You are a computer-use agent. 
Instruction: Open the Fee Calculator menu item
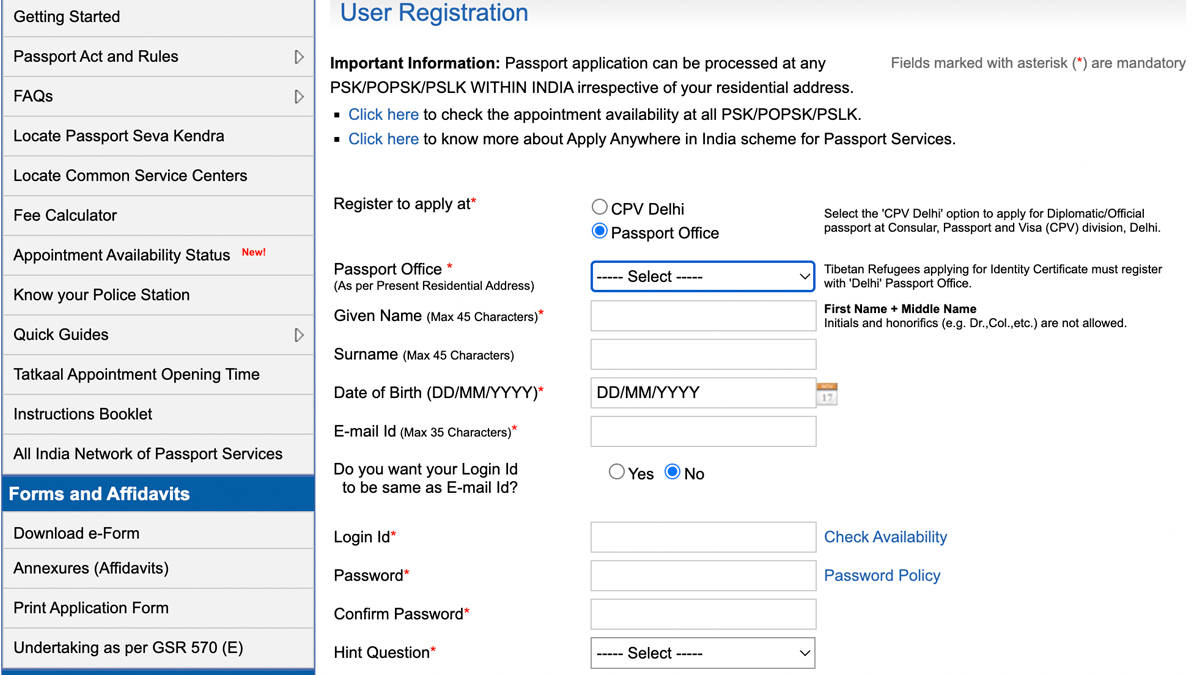[158, 216]
